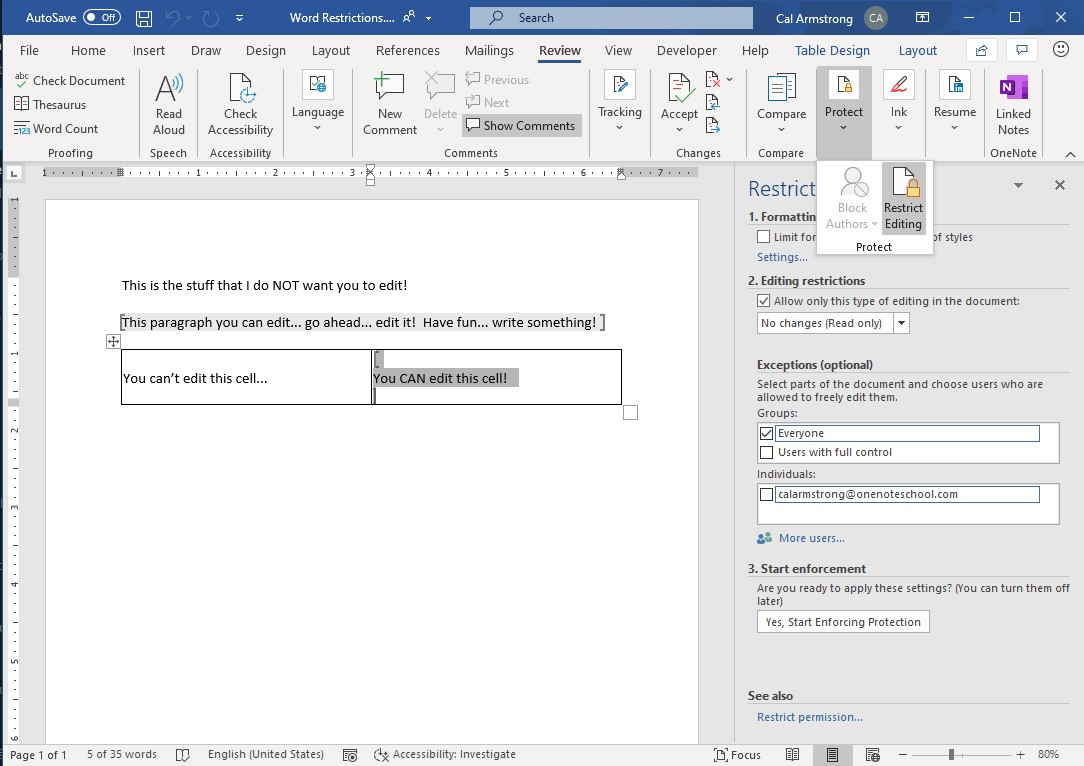The width and height of the screenshot is (1084, 766).
Task: Click in the Search box
Action: pos(611,18)
